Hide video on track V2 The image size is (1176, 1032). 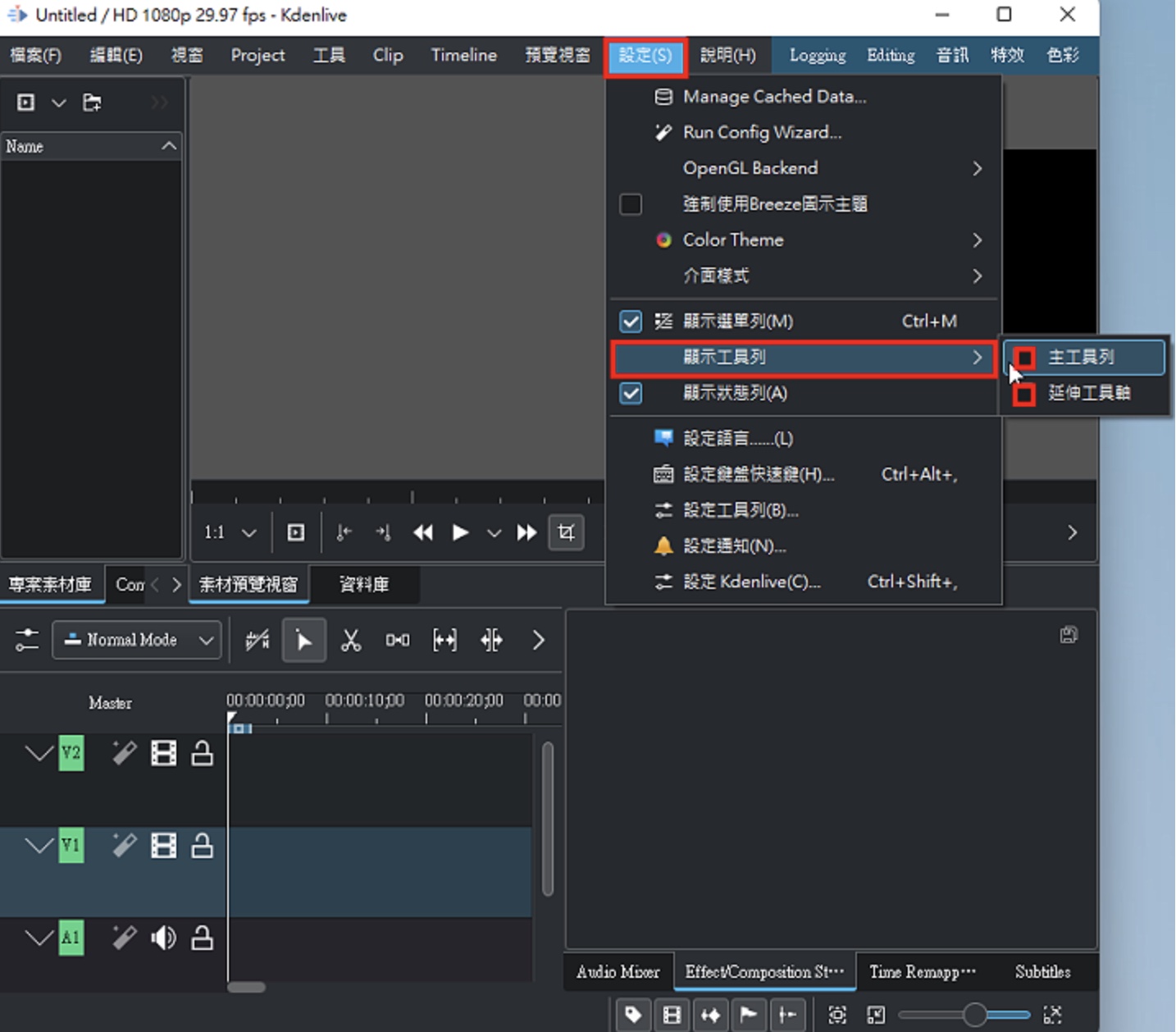click(164, 753)
